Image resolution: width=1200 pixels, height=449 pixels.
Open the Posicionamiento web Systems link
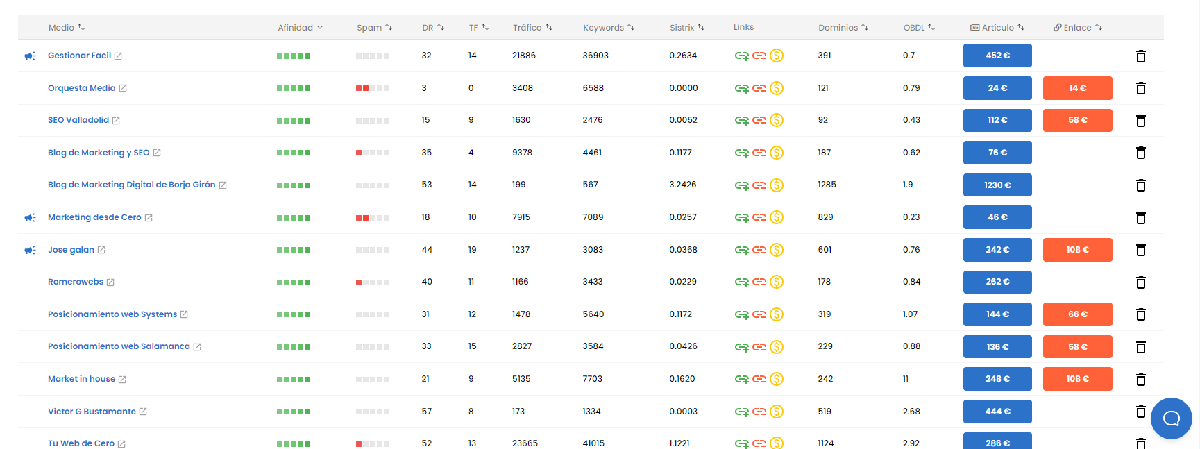112,314
